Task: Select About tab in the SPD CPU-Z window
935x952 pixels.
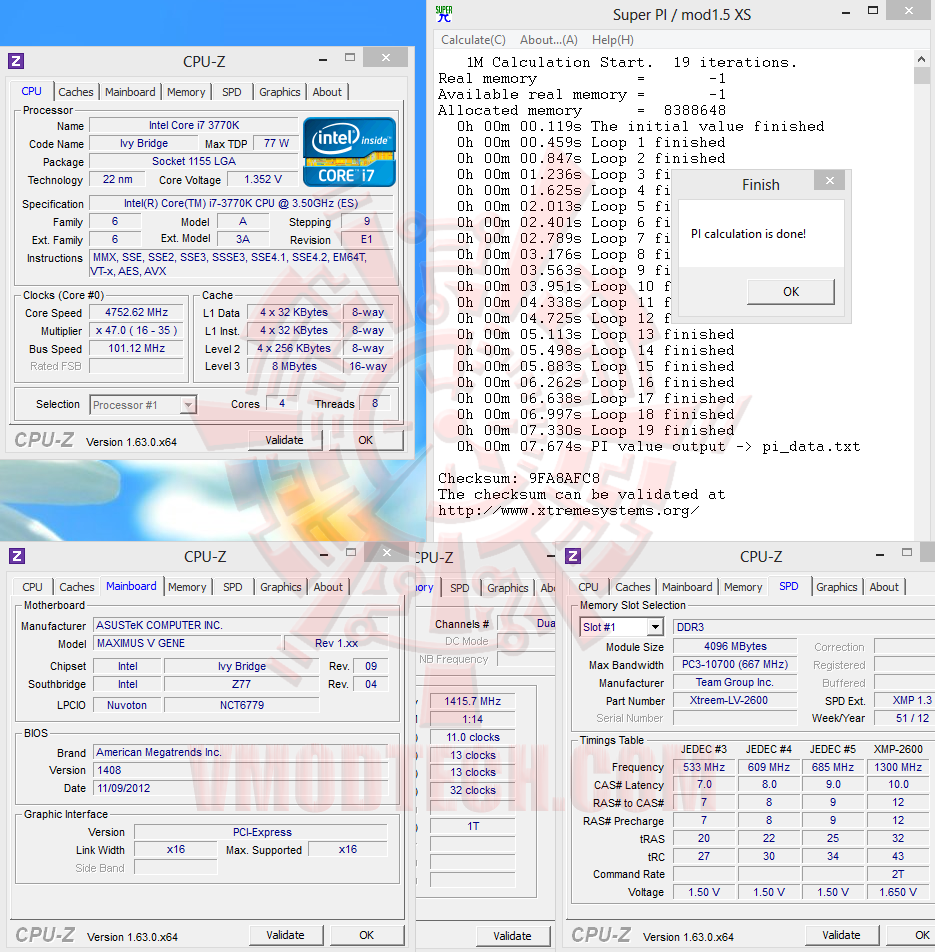Action: pyautogui.click(x=883, y=587)
